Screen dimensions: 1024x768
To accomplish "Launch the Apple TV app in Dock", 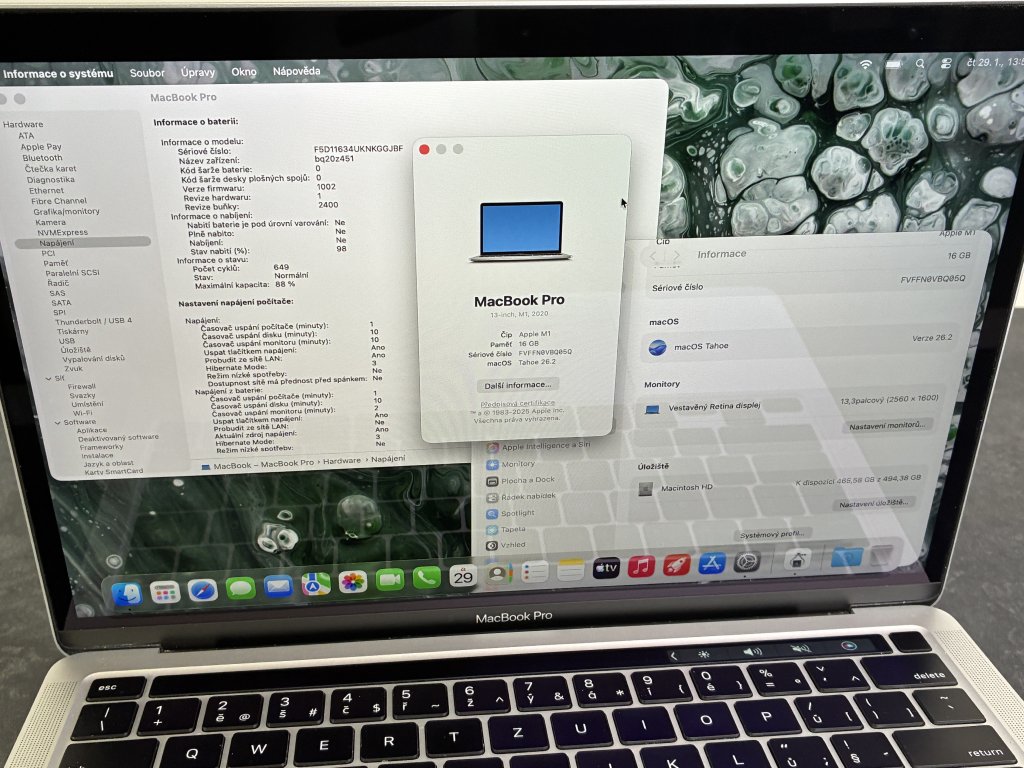I will [606, 568].
